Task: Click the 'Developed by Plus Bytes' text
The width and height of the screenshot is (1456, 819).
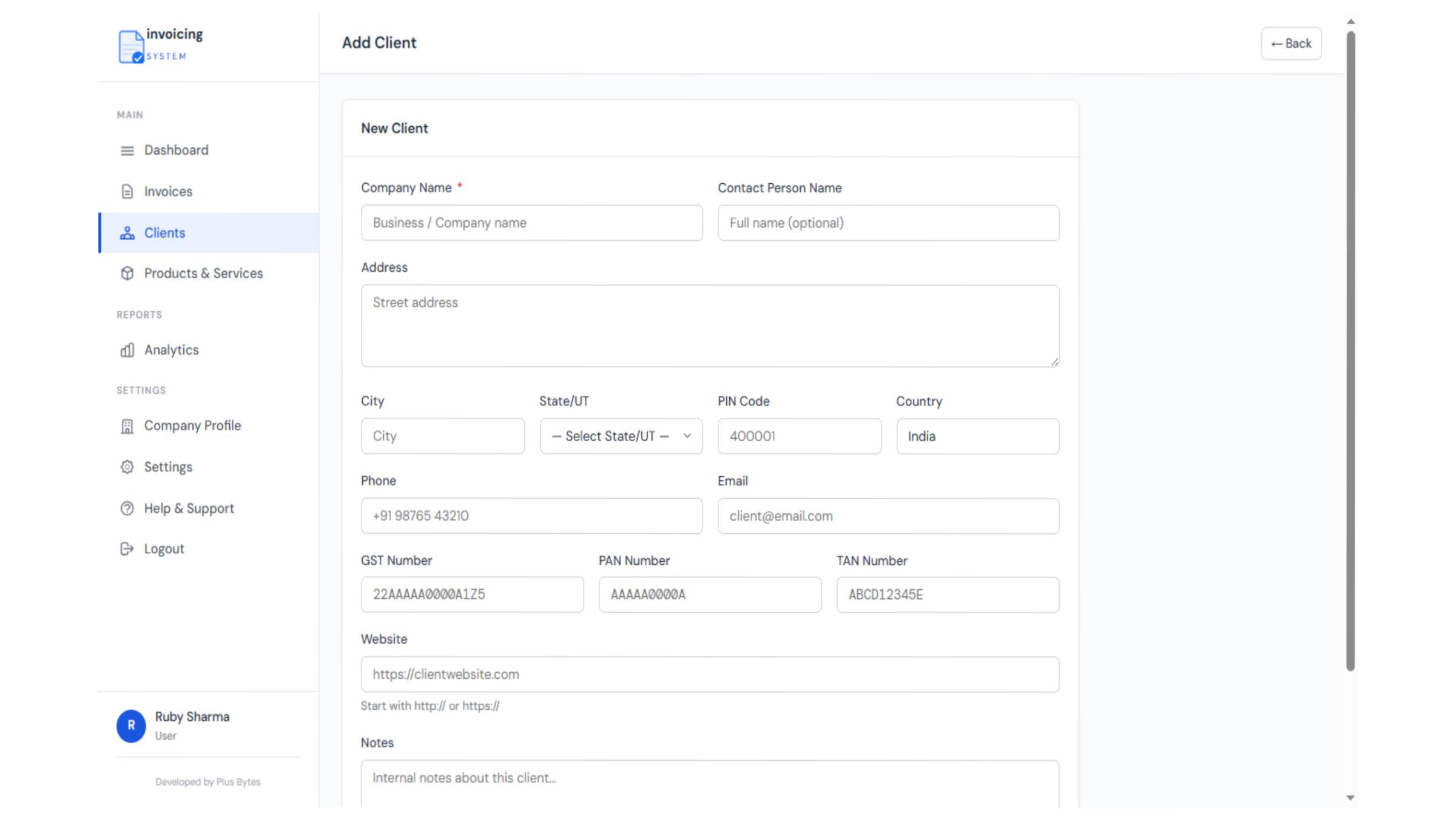Action: point(208,782)
